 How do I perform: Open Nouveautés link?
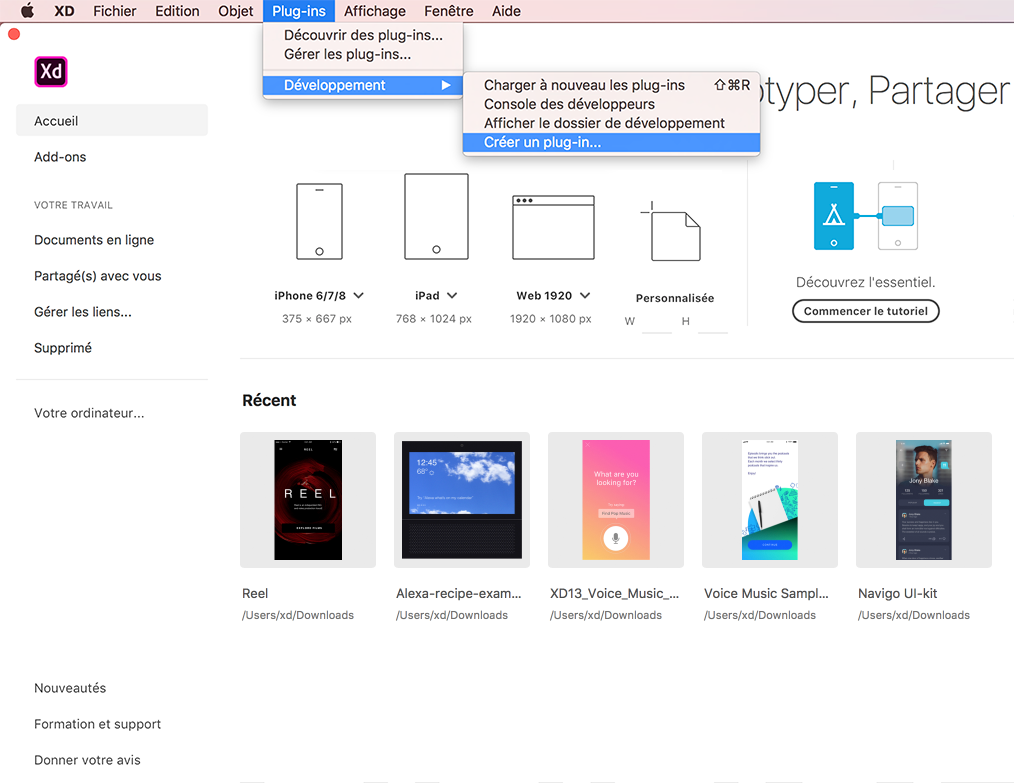(x=70, y=688)
